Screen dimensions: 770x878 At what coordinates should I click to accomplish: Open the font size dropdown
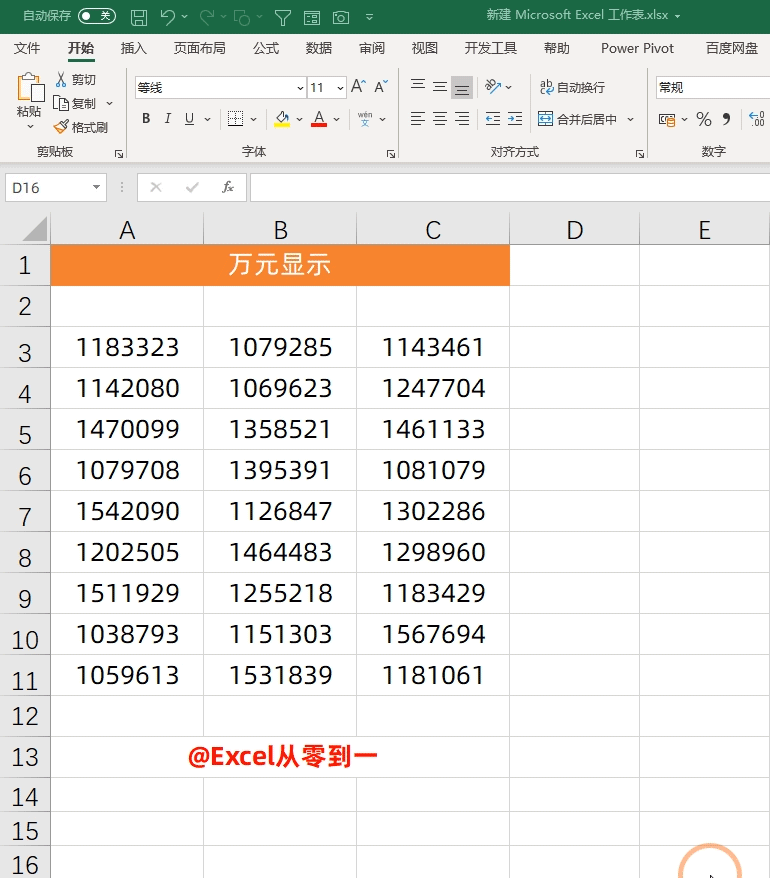(340, 88)
